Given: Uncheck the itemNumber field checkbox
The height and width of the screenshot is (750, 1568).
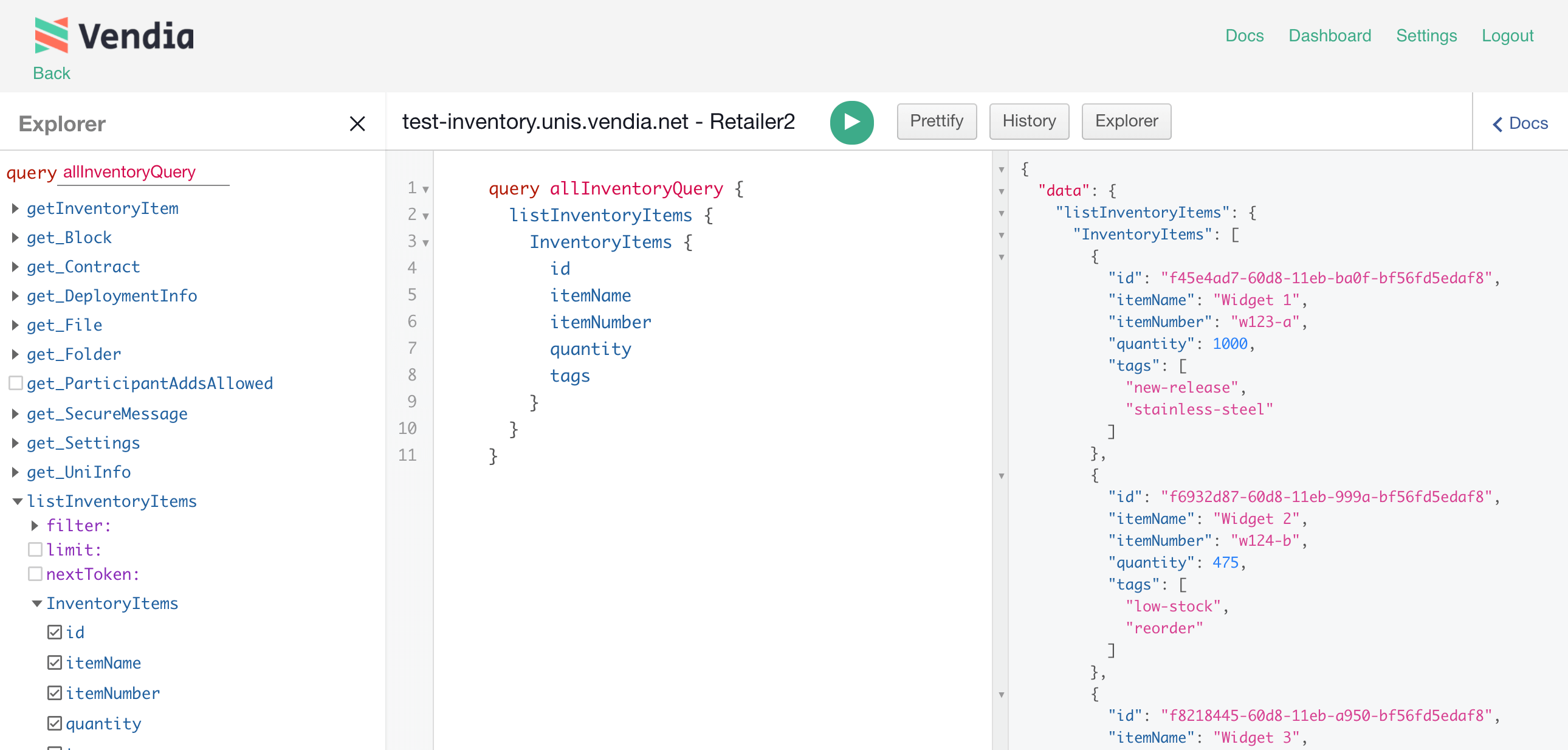Looking at the screenshot, I should click(x=55, y=693).
